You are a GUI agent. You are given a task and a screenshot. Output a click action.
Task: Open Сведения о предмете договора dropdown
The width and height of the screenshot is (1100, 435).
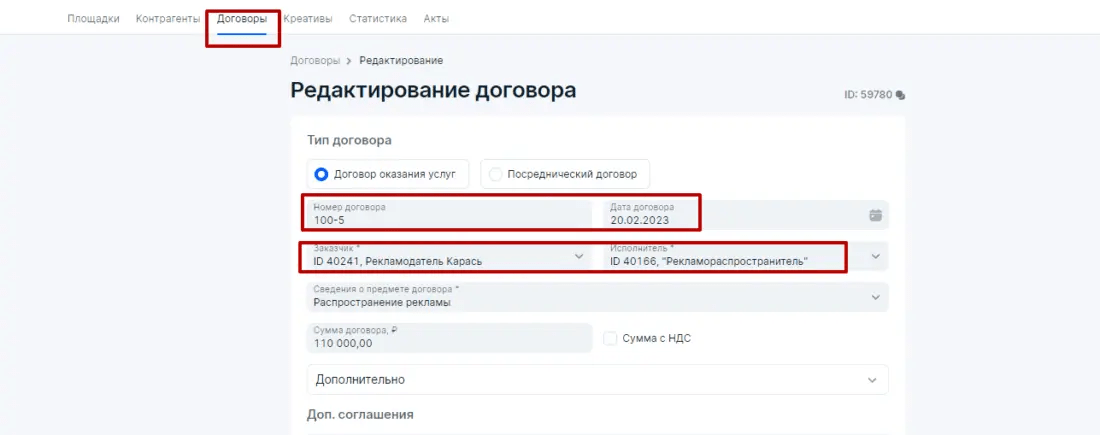[598, 297]
